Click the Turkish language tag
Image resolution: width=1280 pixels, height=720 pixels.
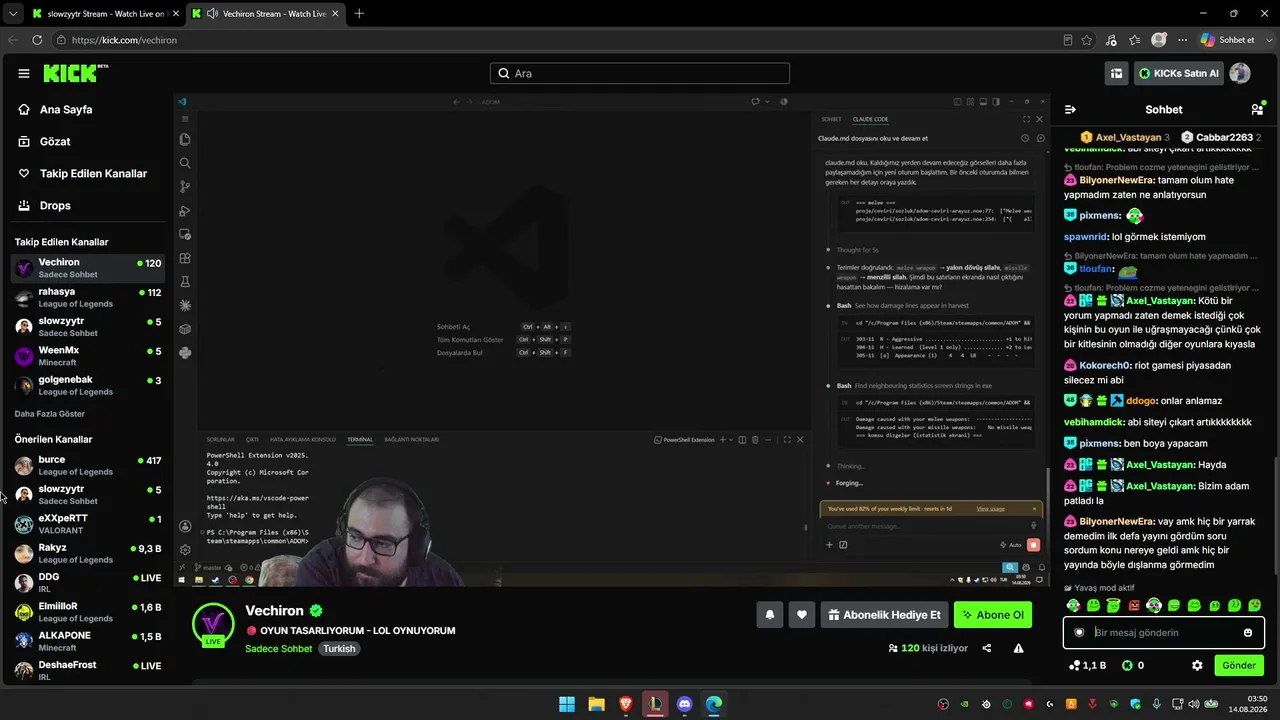pos(339,649)
